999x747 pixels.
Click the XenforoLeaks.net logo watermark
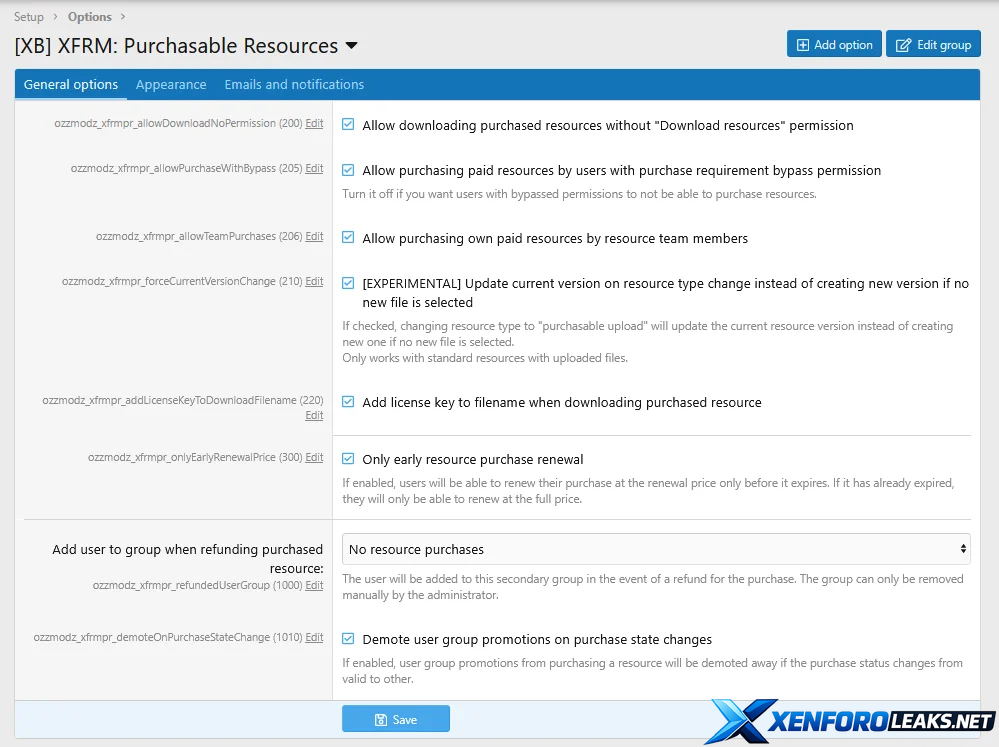point(850,721)
